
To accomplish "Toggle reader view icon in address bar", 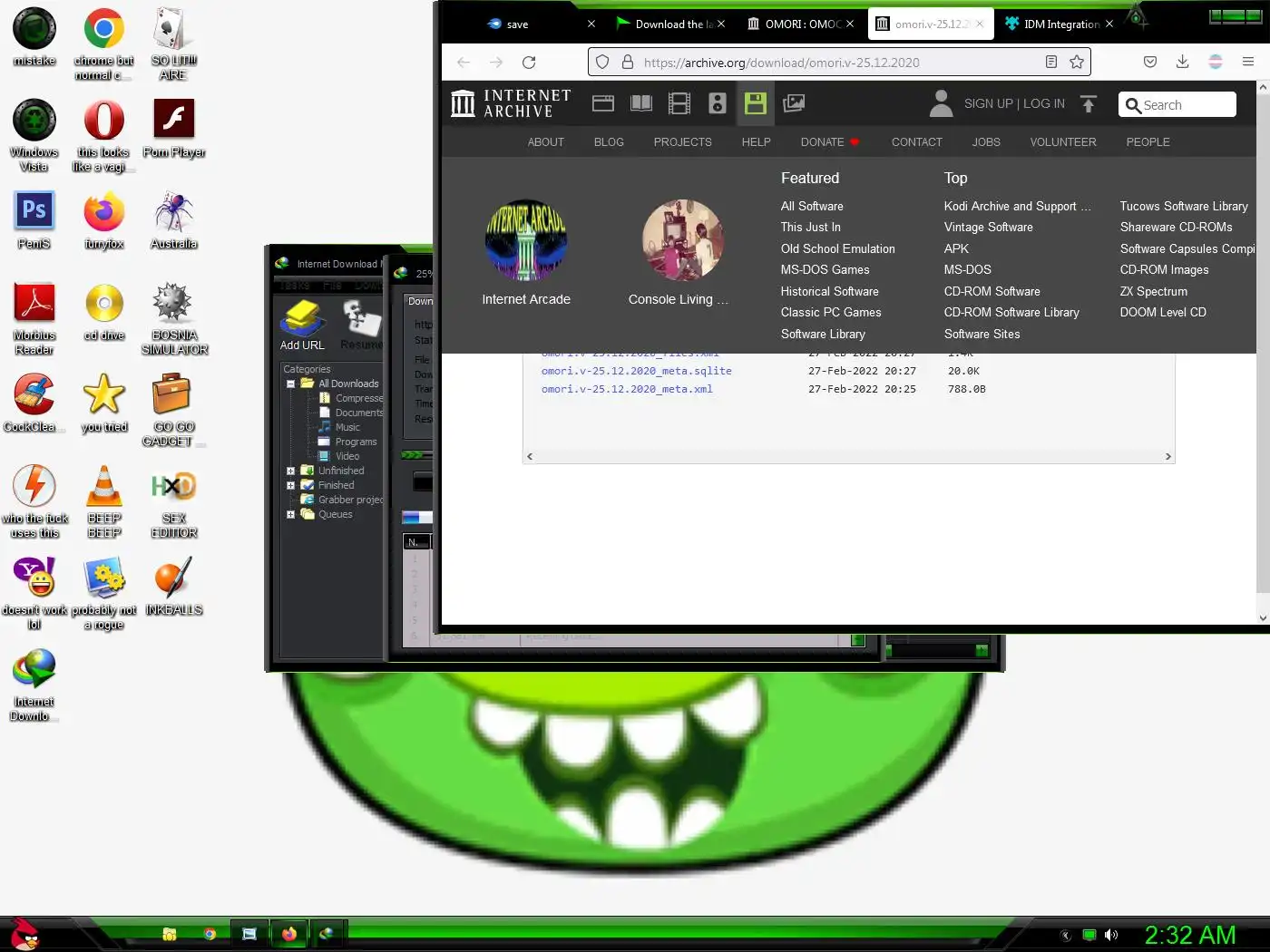I will pos(1051,62).
